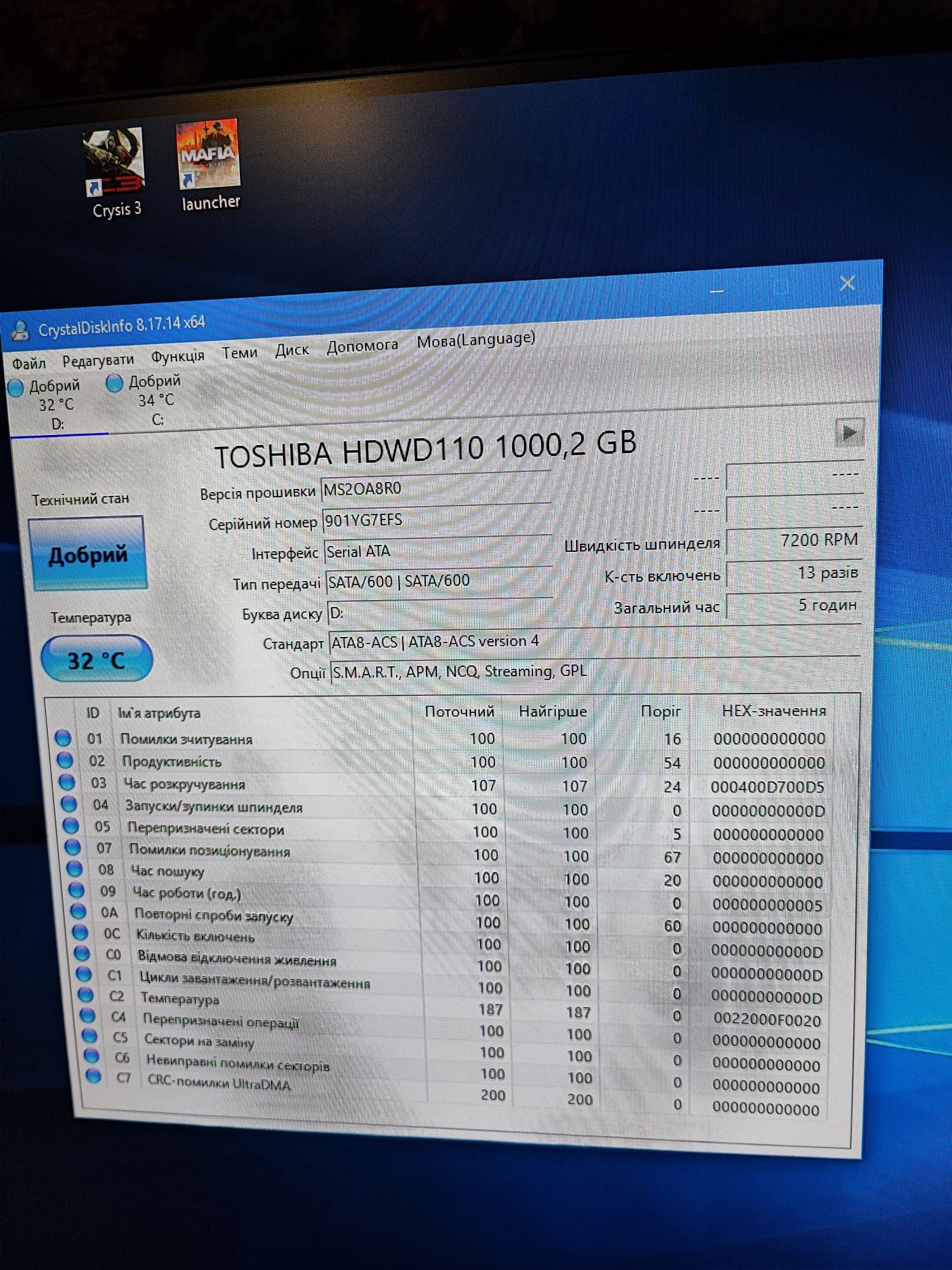Image resolution: width=952 pixels, height=1270 pixels.
Task: Open the Mafia launcher desktop shortcut
Action: point(209,164)
